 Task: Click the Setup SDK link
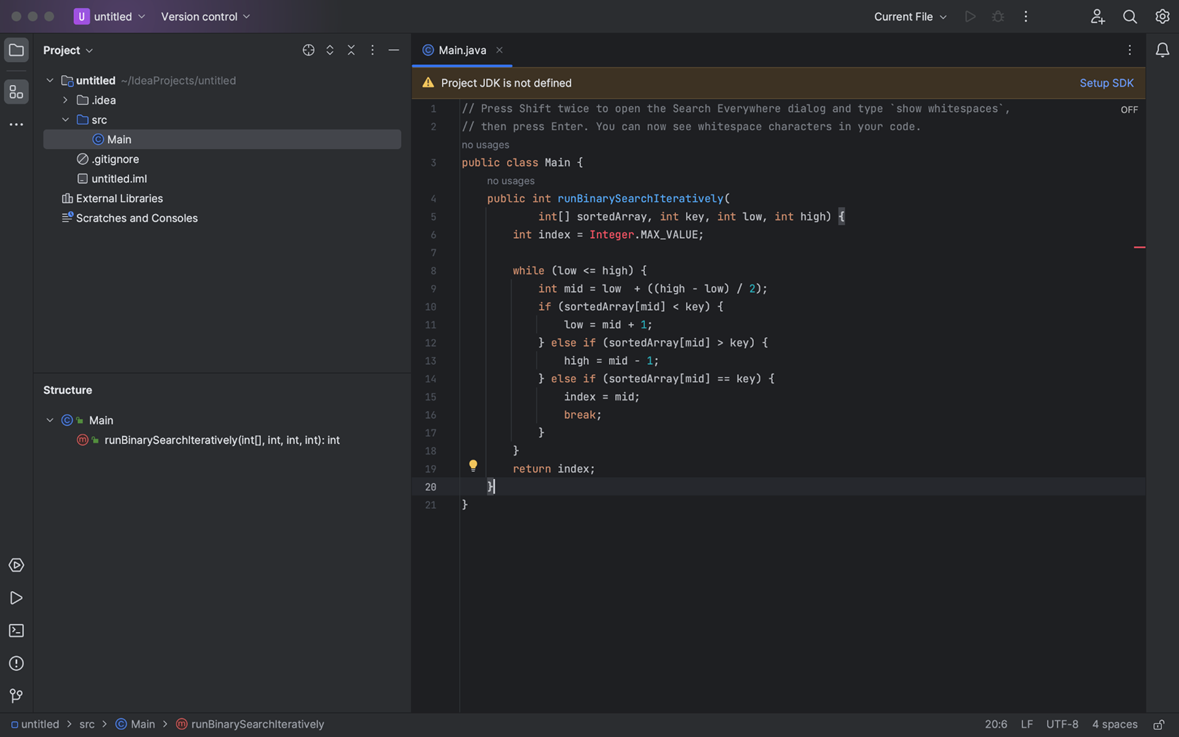pyautogui.click(x=1106, y=83)
